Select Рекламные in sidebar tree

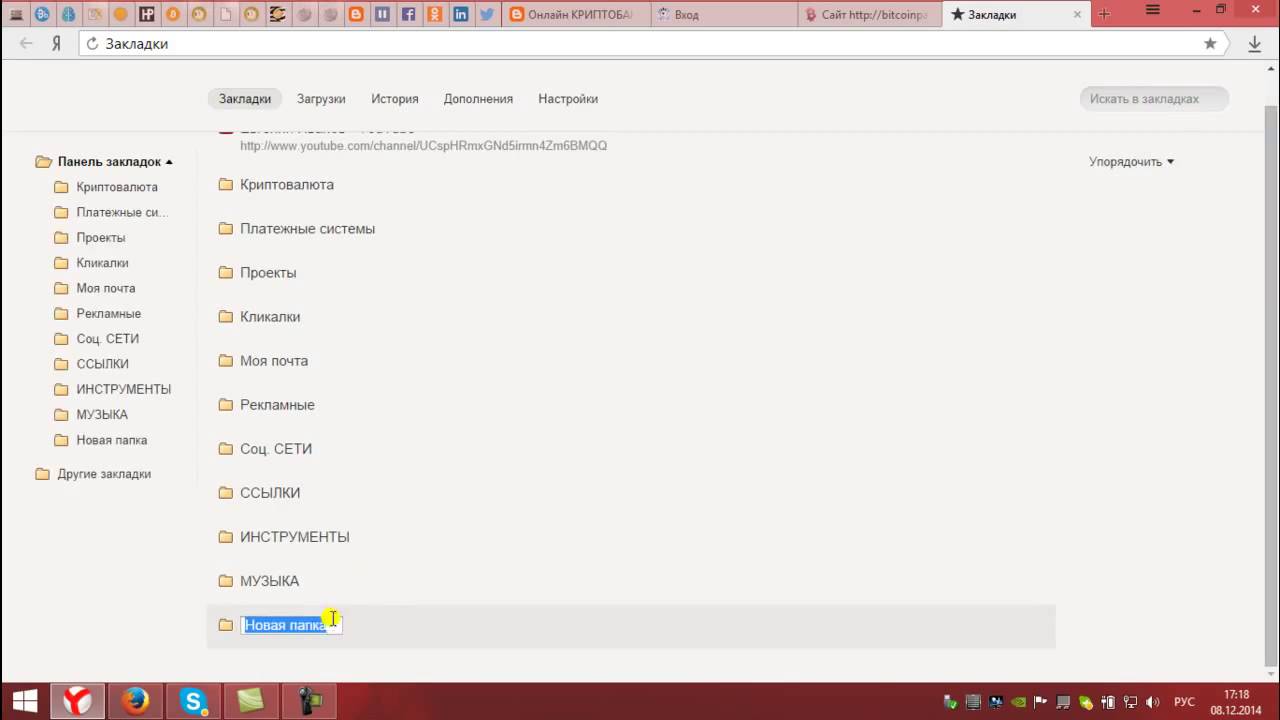[x=109, y=313]
